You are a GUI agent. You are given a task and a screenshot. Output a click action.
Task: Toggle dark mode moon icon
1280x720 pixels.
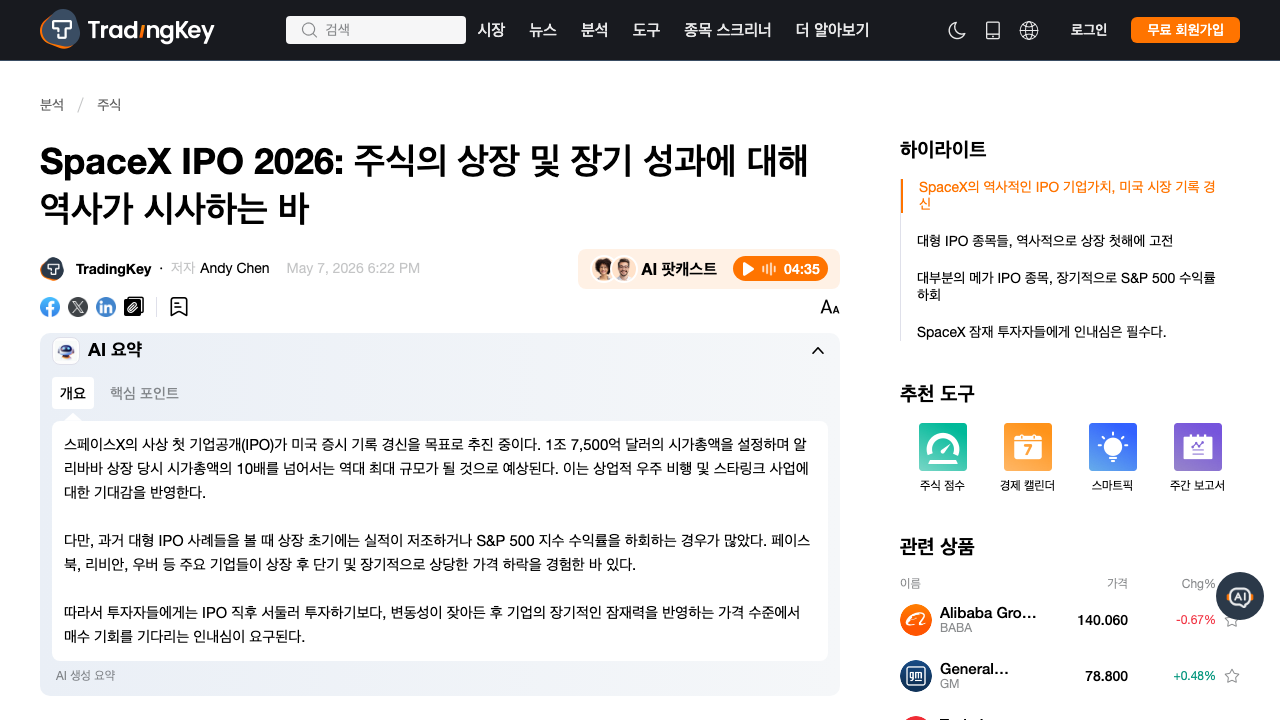(x=957, y=30)
